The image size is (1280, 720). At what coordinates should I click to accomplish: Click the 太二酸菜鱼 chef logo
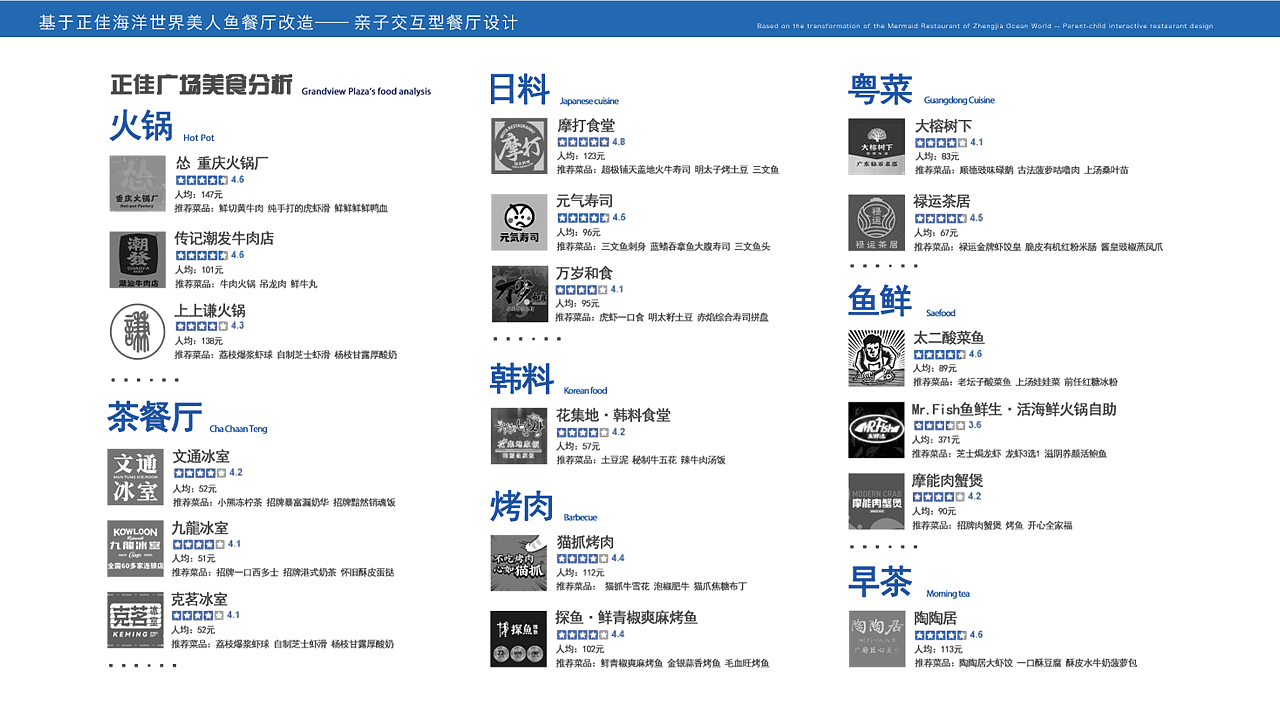tap(876, 358)
